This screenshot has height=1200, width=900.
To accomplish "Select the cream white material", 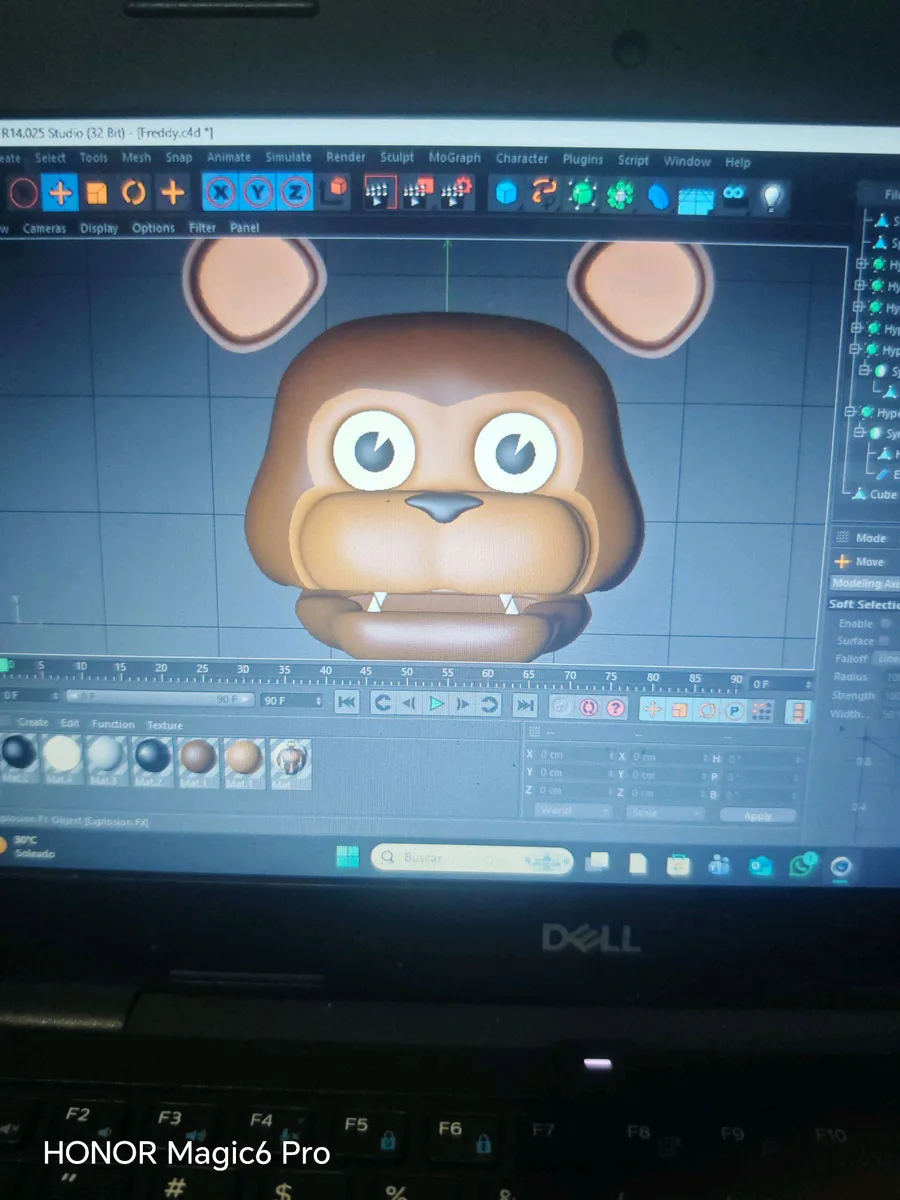I will coord(62,758).
